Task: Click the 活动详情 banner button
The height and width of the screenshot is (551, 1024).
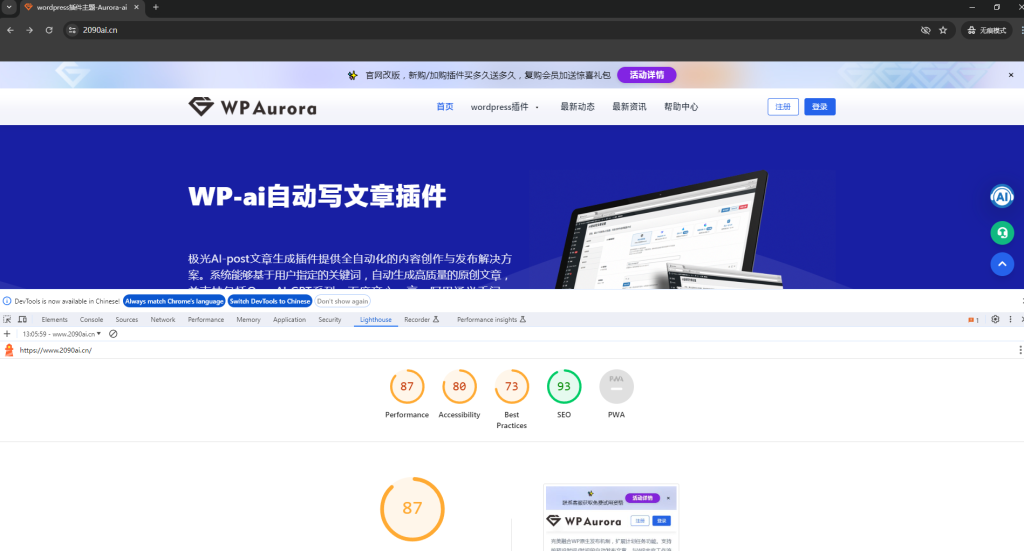Action: tap(646, 75)
